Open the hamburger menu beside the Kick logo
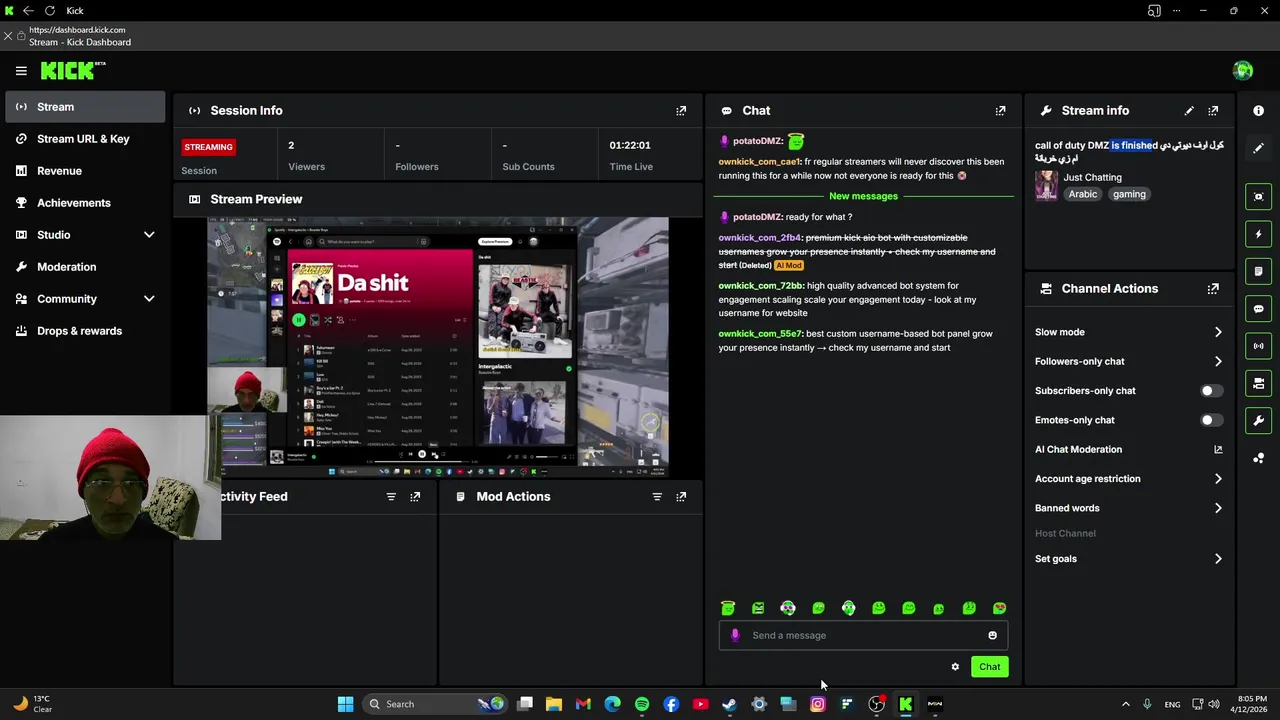Screen dimensions: 1280x720 [21, 71]
